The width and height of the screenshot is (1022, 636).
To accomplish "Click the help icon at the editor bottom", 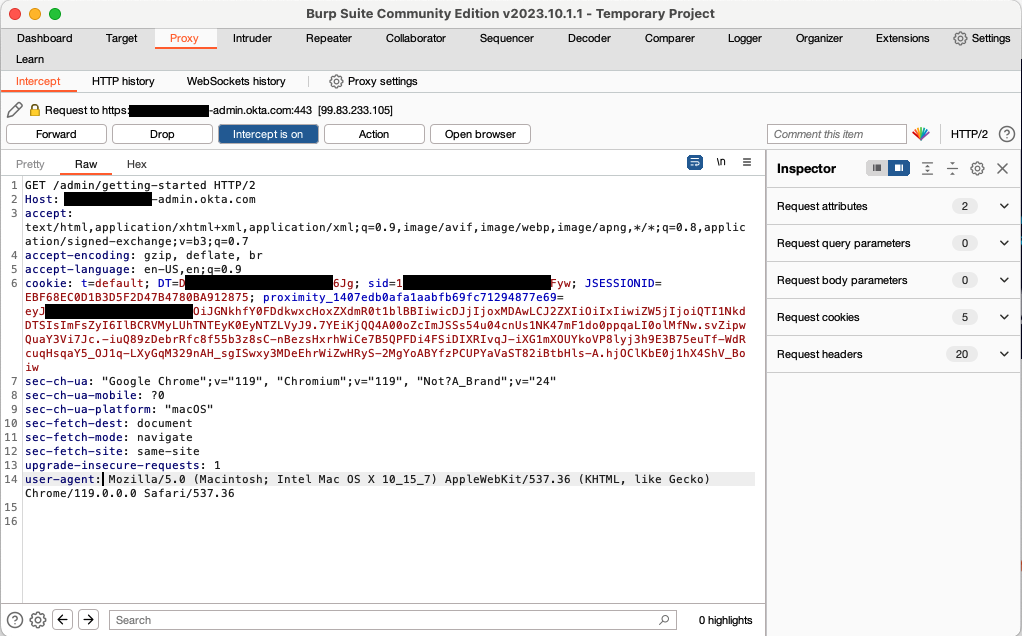I will (x=14, y=620).
